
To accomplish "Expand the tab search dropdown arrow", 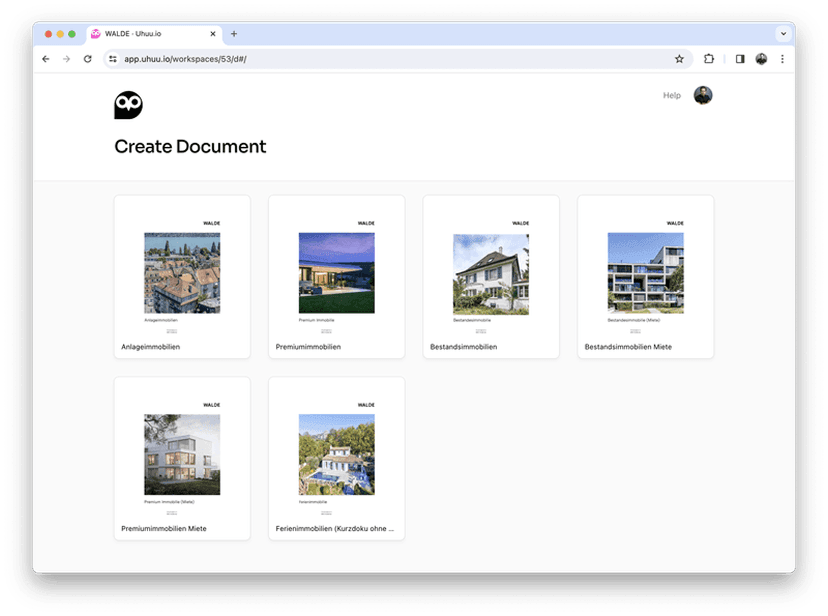I will coord(783,34).
